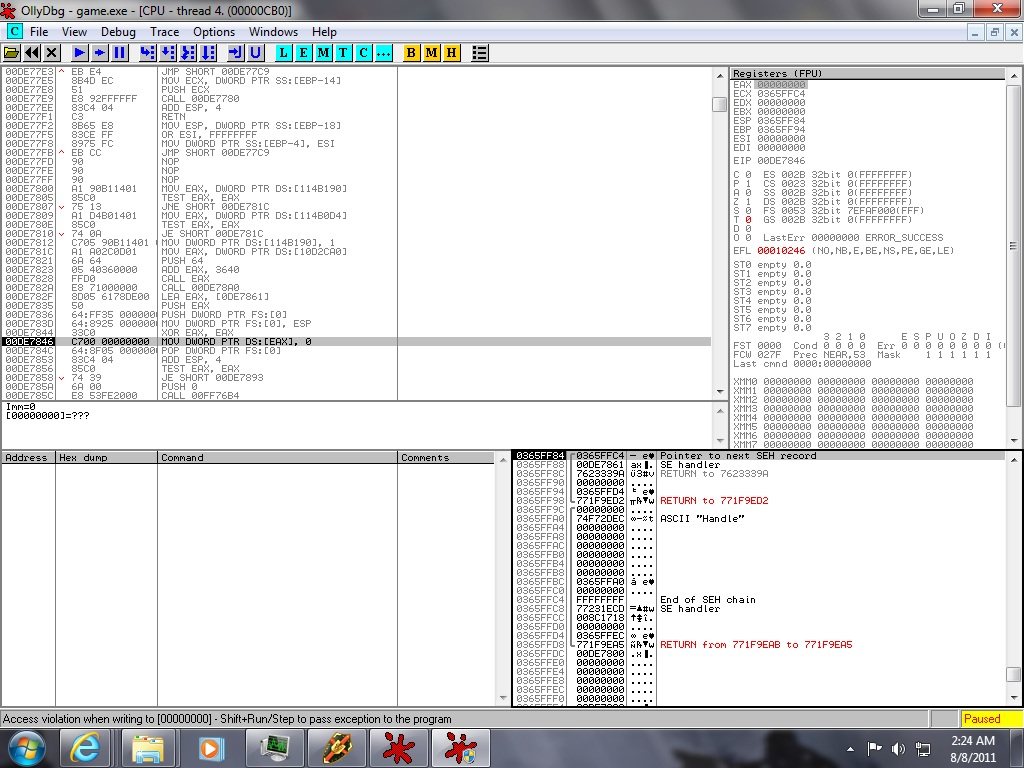Open the Debug menu
The height and width of the screenshot is (768, 1024).
[118, 32]
